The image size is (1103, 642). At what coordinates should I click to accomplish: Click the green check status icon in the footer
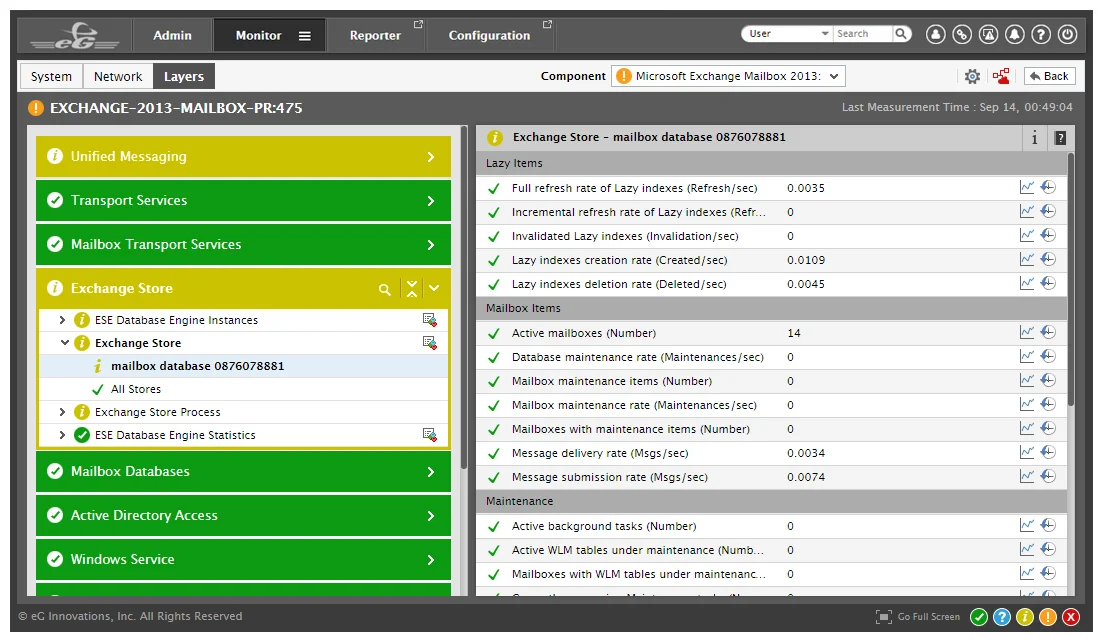pos(978,617)
